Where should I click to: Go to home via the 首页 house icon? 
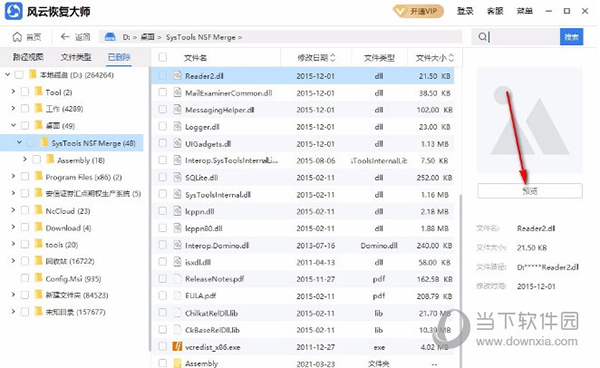[17, 37]
